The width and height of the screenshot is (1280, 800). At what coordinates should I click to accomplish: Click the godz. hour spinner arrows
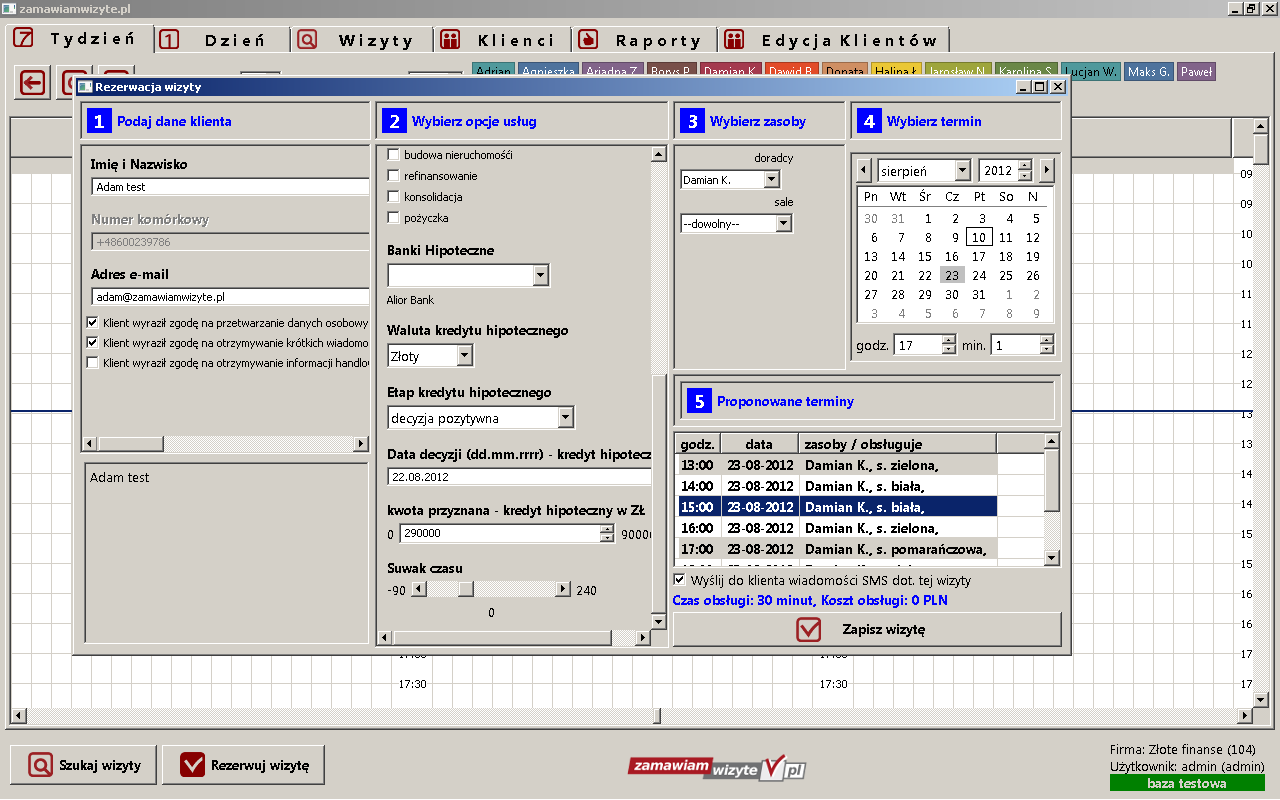(x=949, y=345)
